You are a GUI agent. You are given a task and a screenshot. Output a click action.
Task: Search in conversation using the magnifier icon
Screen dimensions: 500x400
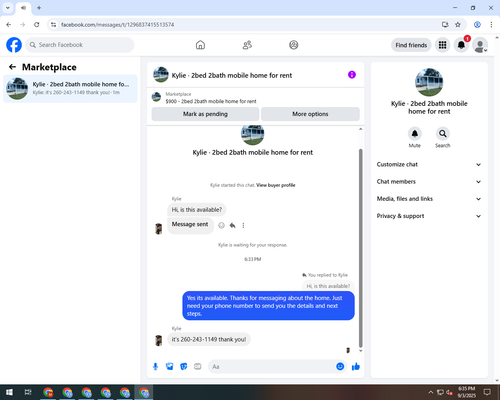(443, 134)
